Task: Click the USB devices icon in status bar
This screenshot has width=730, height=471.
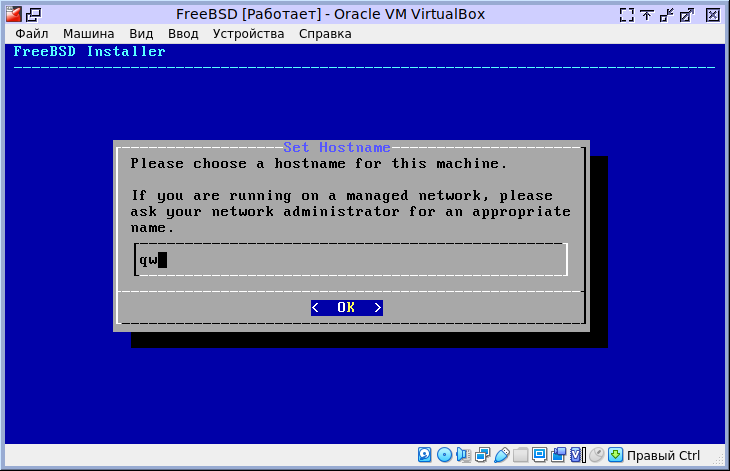Action: (x=501, y=455)
